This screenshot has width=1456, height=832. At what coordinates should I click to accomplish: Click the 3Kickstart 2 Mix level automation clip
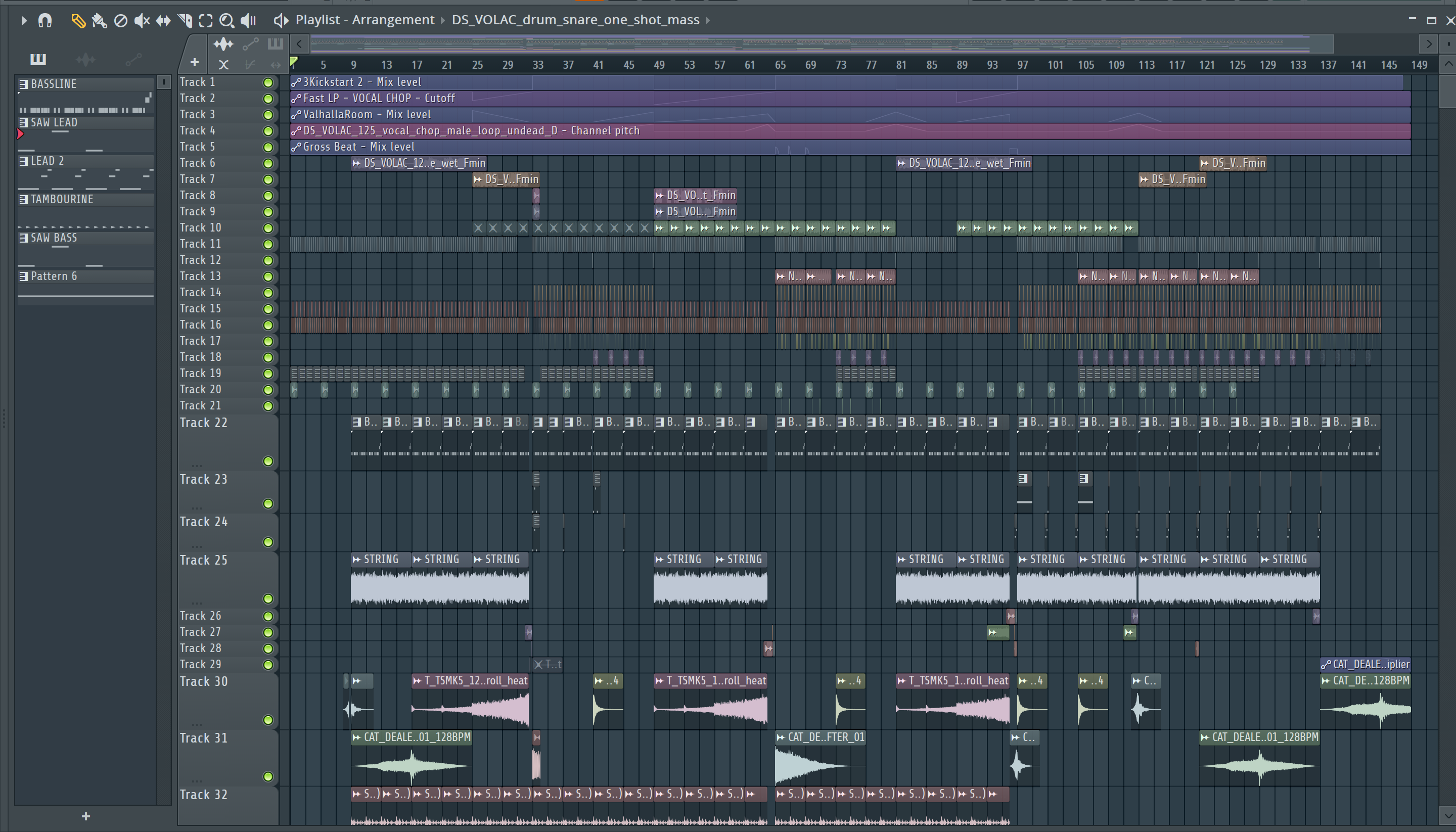pyautogui.click(x=846, y=82)
